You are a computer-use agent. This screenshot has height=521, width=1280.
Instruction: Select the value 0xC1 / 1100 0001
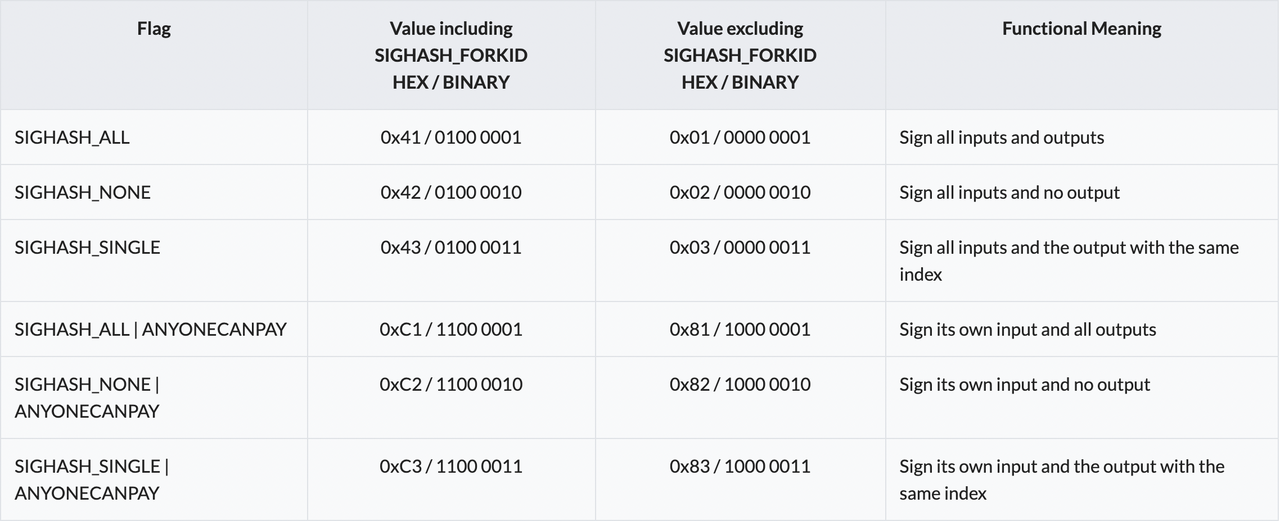pyautogui.click(x=451, y=329)
